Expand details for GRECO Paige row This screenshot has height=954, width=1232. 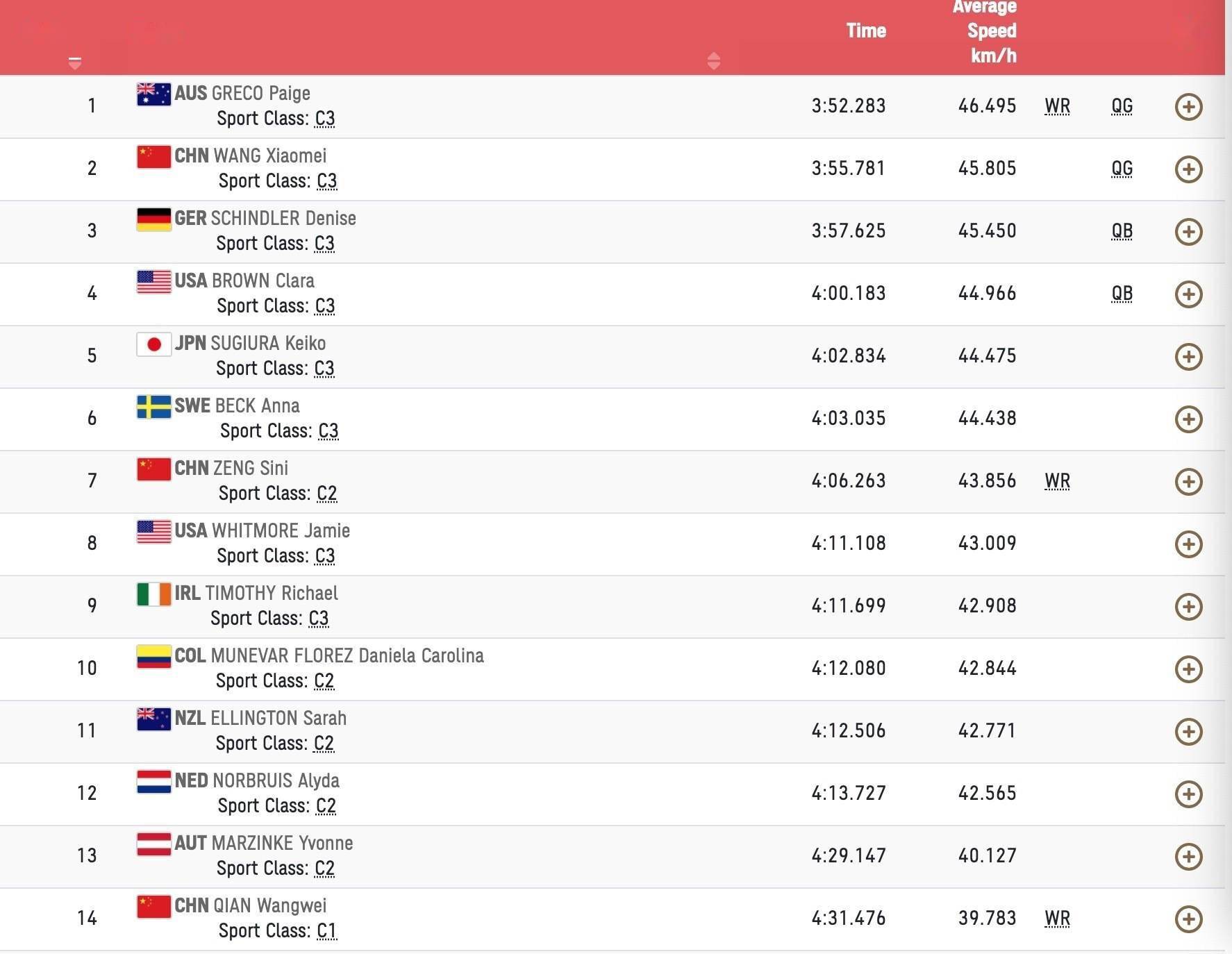pyautogui.click(x=1188, y=107)
